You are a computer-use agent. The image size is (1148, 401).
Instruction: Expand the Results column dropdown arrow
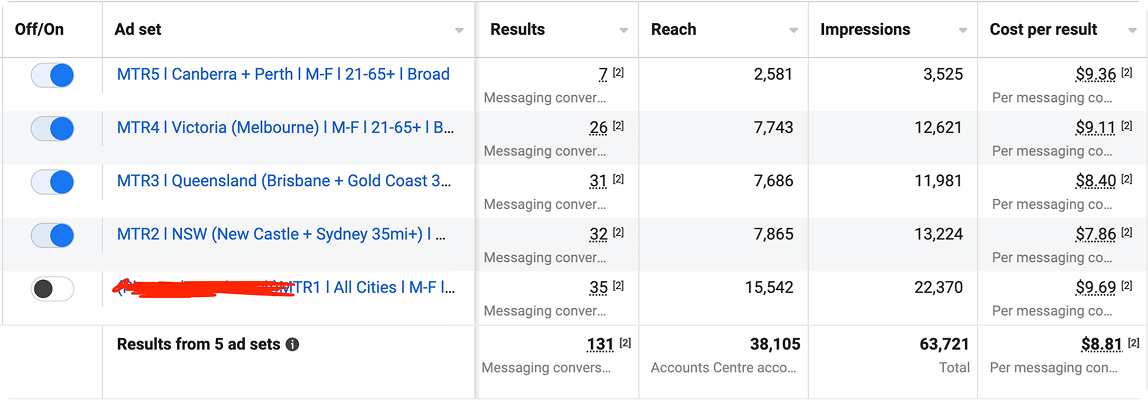pyautogui.click(x=624, y=31)
